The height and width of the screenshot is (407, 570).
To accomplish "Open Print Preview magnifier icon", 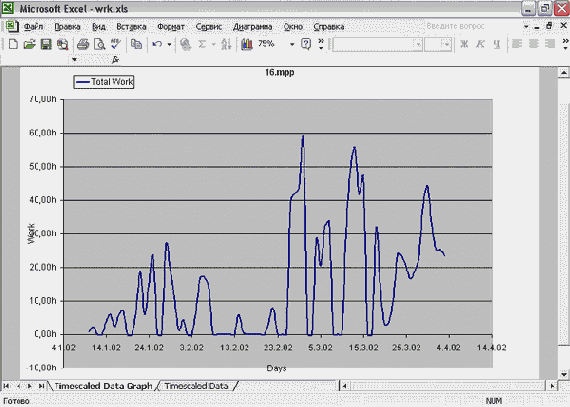I will [x=99, y=44].
